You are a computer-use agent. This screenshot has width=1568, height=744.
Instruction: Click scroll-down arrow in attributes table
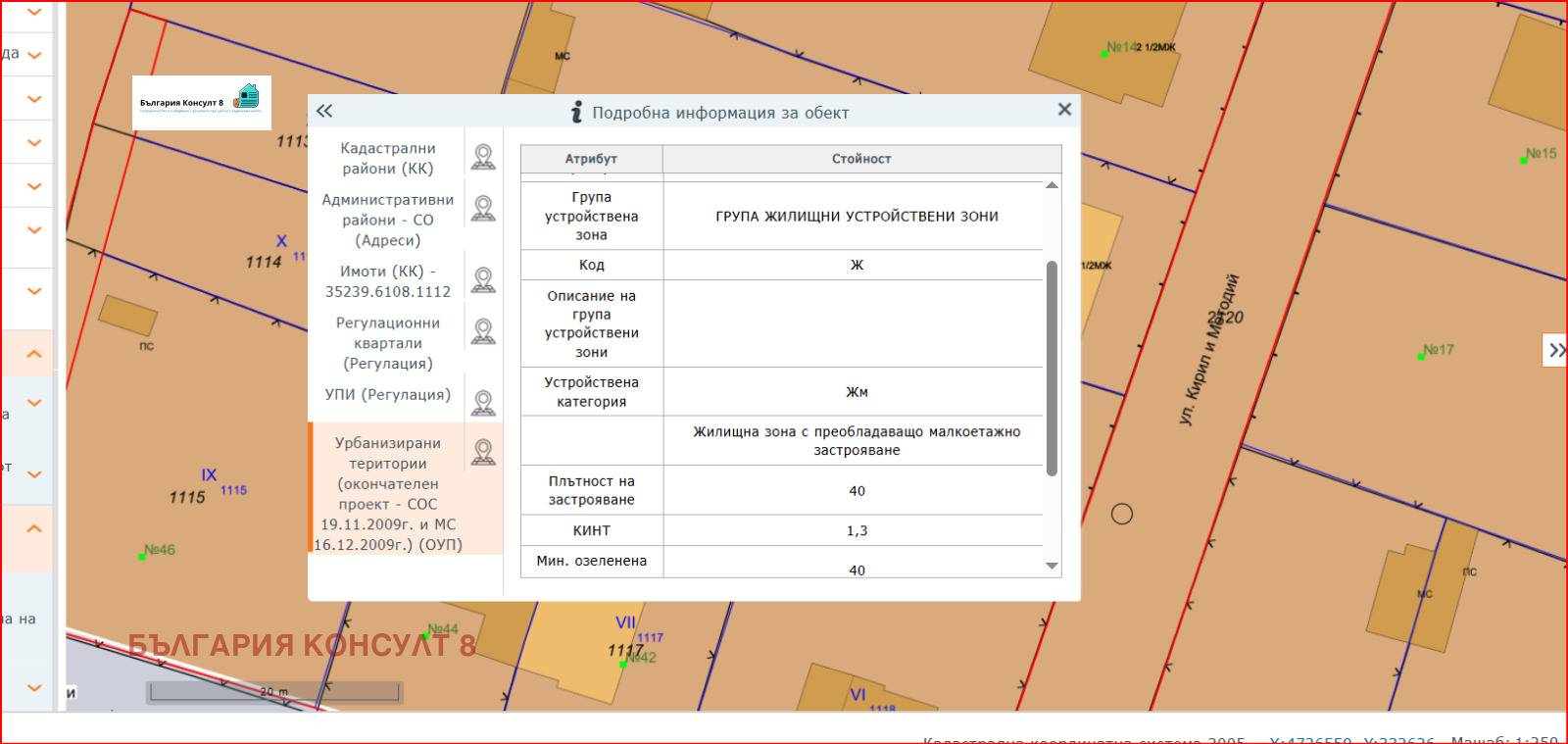click(1052, 566)
